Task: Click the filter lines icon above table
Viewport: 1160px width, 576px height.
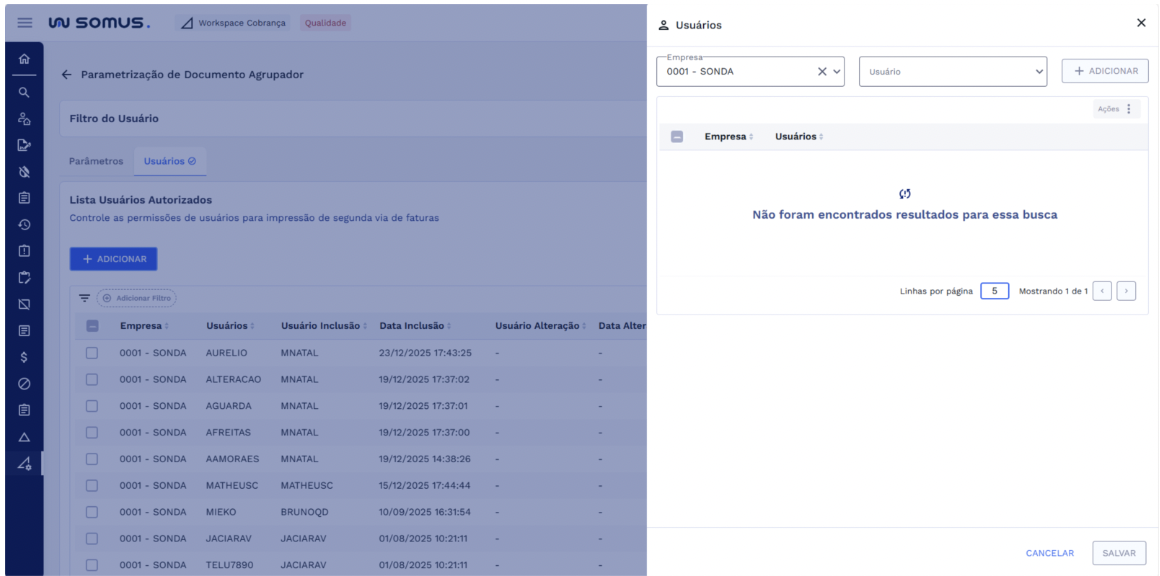Action: 85,298
